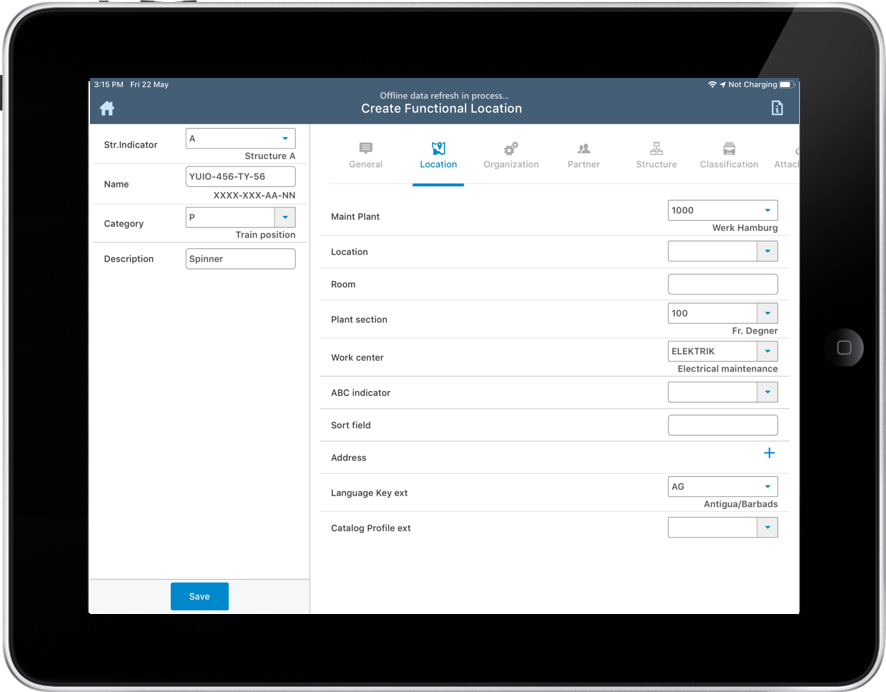
Task: Click the Name input field
Action: tap(240, 176)
